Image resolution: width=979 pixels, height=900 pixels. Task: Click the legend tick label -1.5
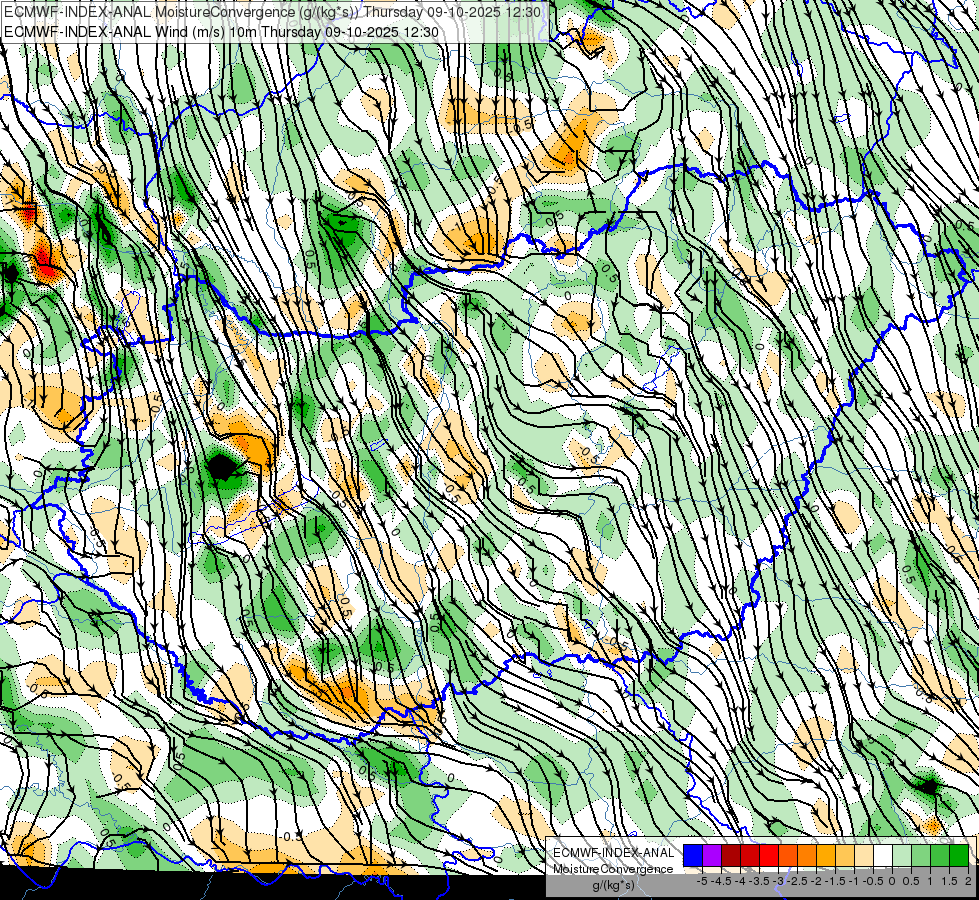[834, 881]
